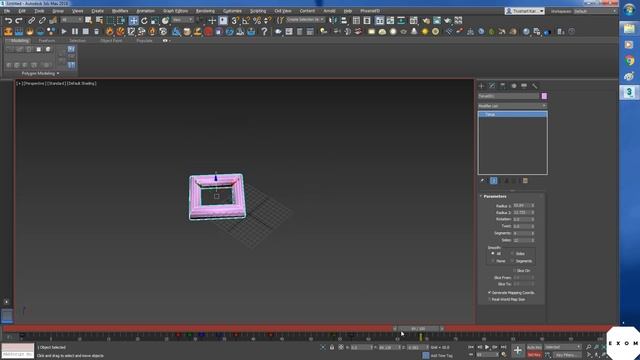Open the Modifiers menu
The height and width of the screenshot is (360, 640).
click(120, 11)
